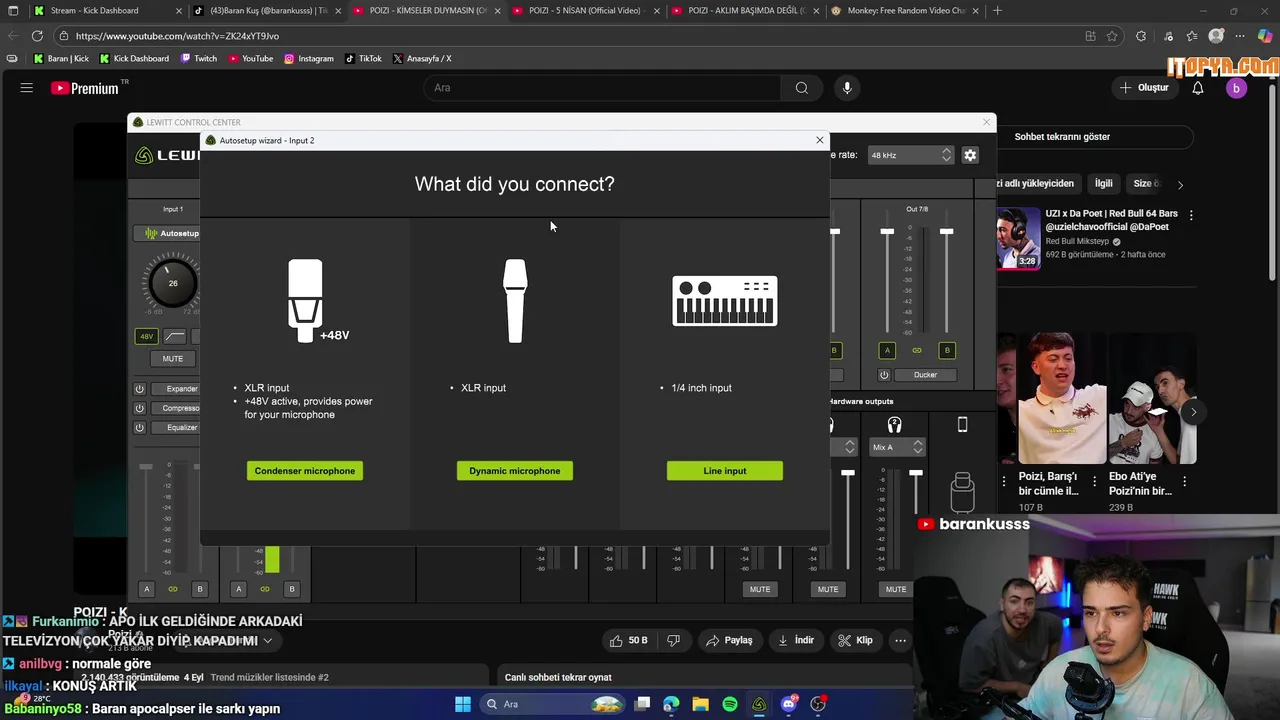Toggle the low-cut filter on Input 1

click(x=175, y=337)
